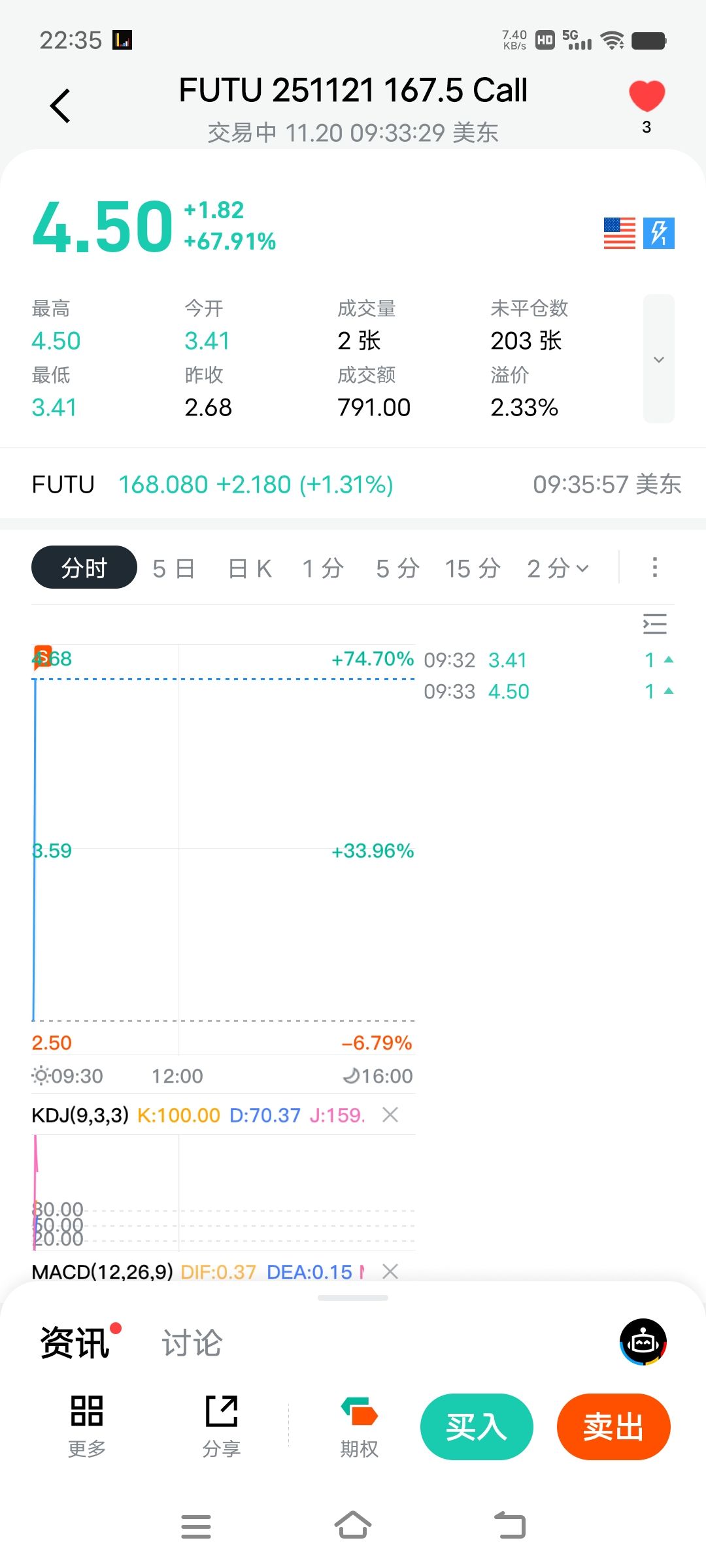706x1568 pixels.
Task: Close the MACD indicator panel
Action: click(x=390, y=1271)
